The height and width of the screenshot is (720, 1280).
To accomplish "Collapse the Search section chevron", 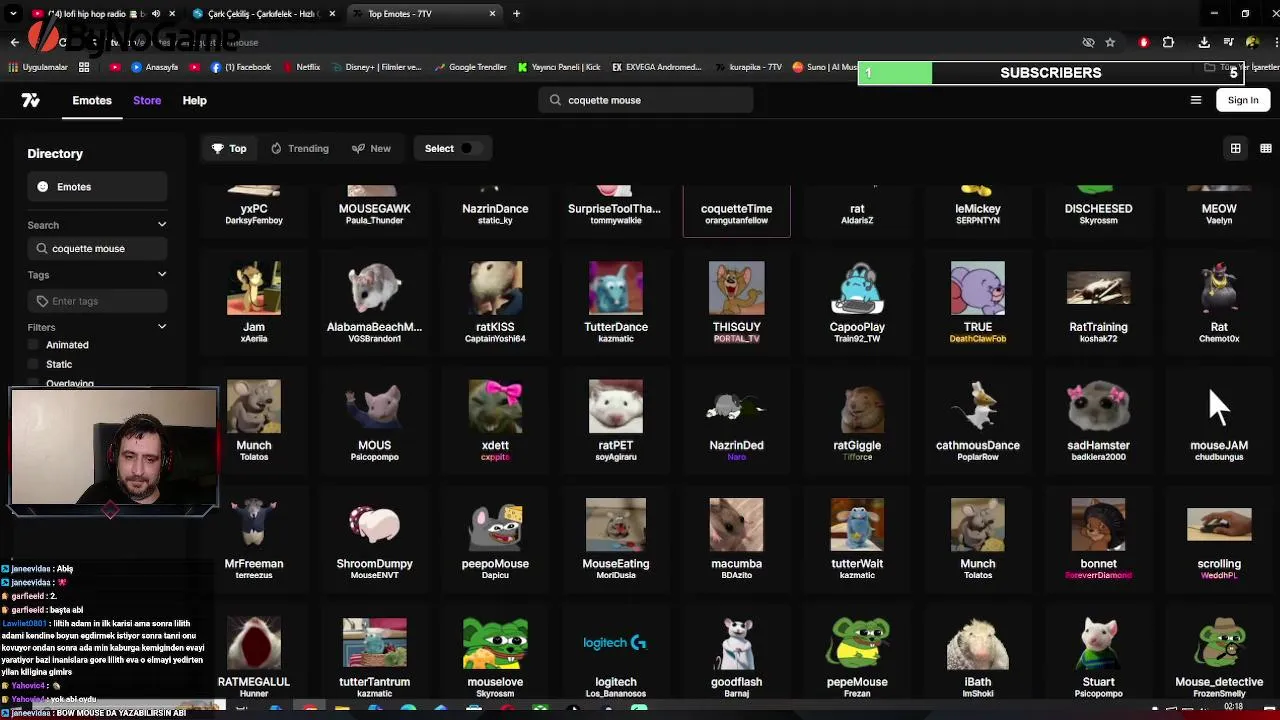I will tap(162, 225).
